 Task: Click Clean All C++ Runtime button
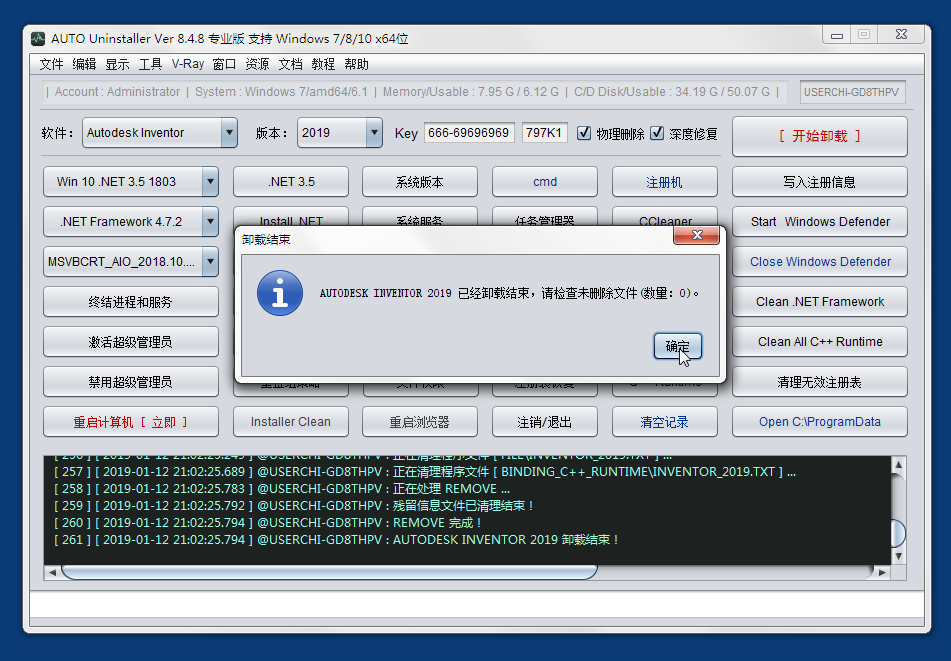pos(819,341)
